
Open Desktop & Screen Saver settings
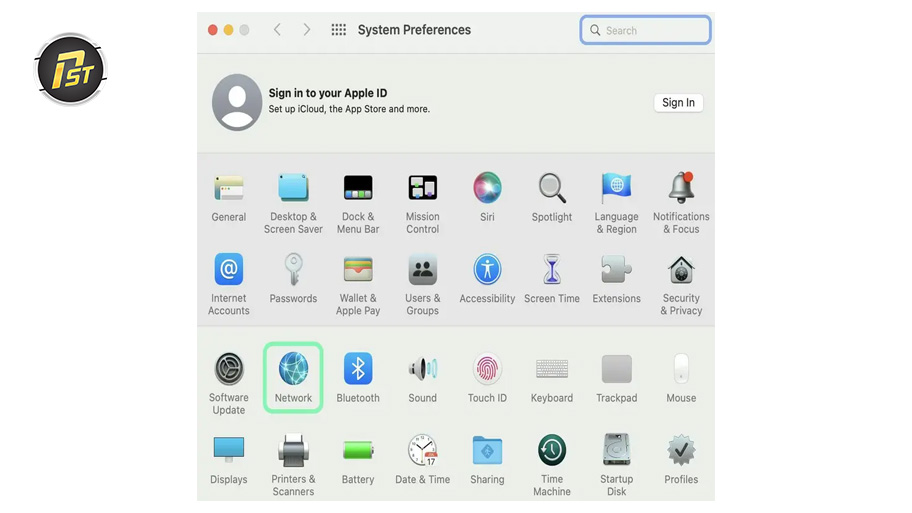(x=293, y=204)
